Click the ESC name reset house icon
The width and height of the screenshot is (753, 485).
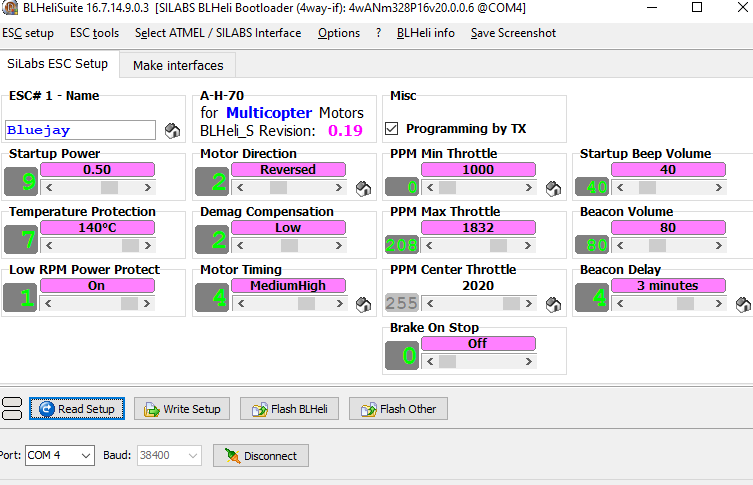172,131
